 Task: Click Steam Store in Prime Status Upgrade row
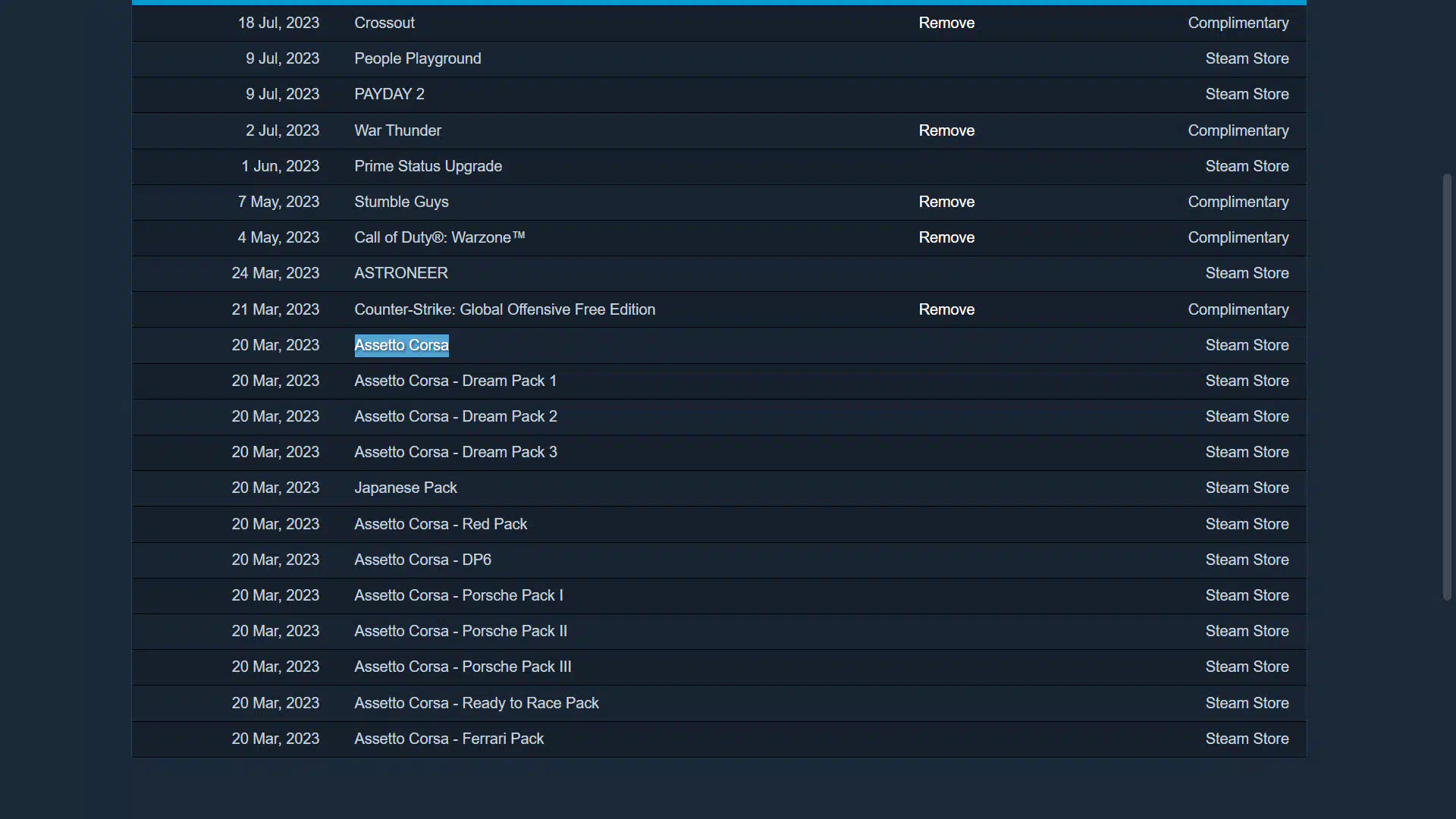pos(1247,166)
